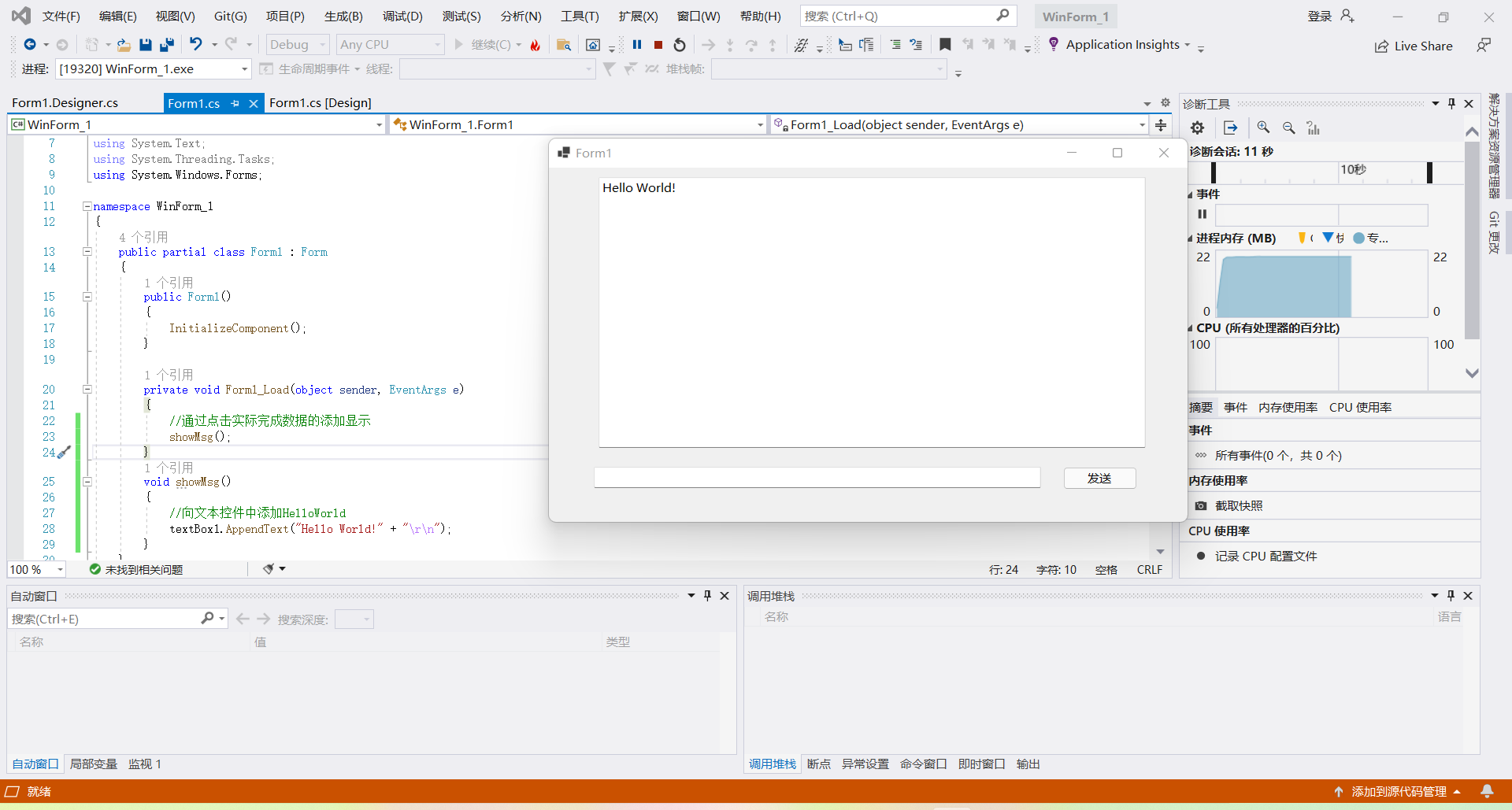The width and height of the screenshot is (1512, 810).
Task: Click 截取快照 snapshot link
Action: coord(1239,505)
